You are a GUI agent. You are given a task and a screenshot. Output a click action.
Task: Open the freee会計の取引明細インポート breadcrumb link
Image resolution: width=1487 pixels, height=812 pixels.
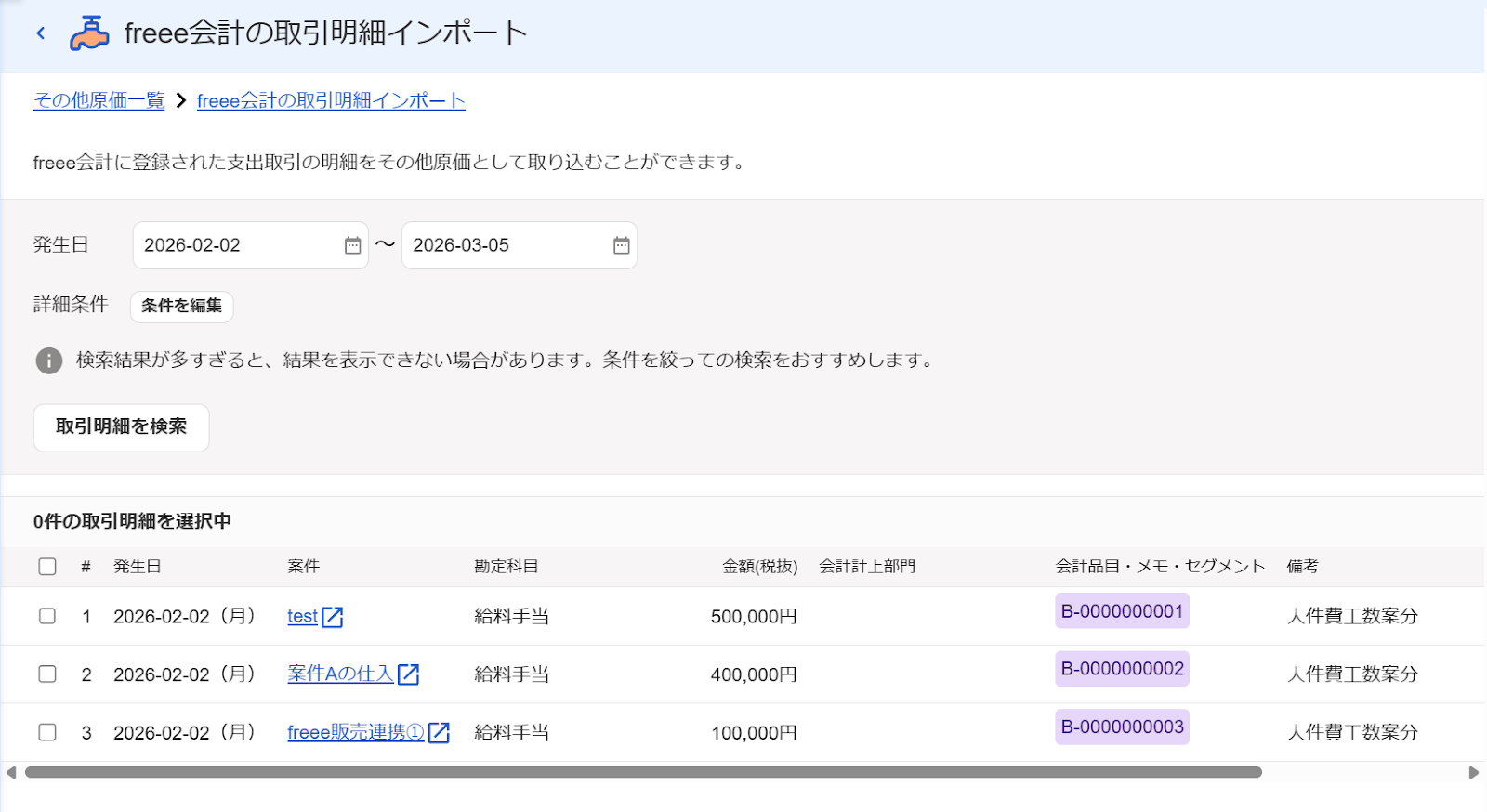[331, 100]
